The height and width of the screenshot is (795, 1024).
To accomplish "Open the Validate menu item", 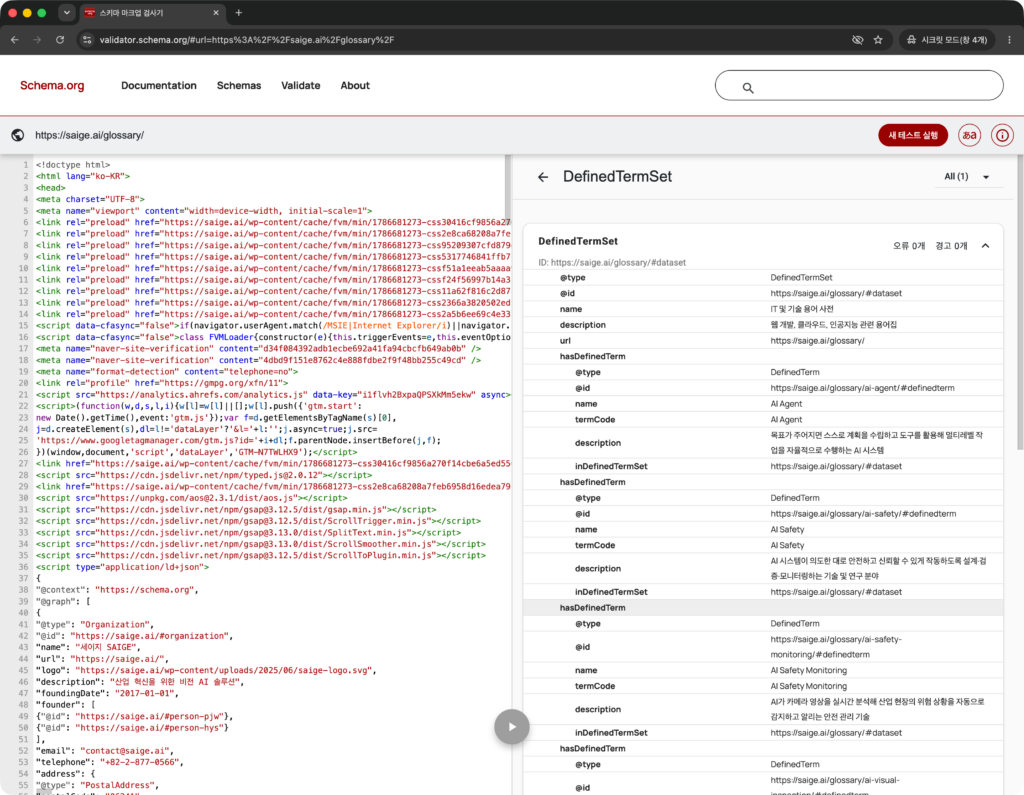I will 300,86.
